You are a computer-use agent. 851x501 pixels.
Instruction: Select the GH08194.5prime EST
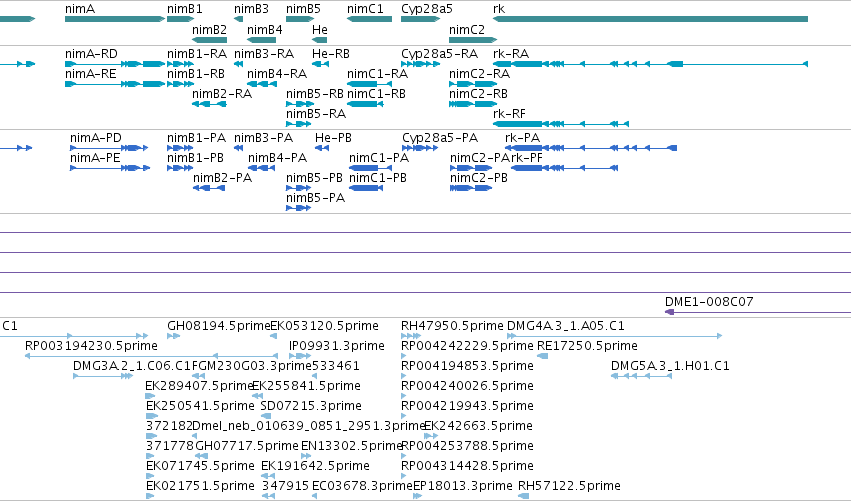174,336
